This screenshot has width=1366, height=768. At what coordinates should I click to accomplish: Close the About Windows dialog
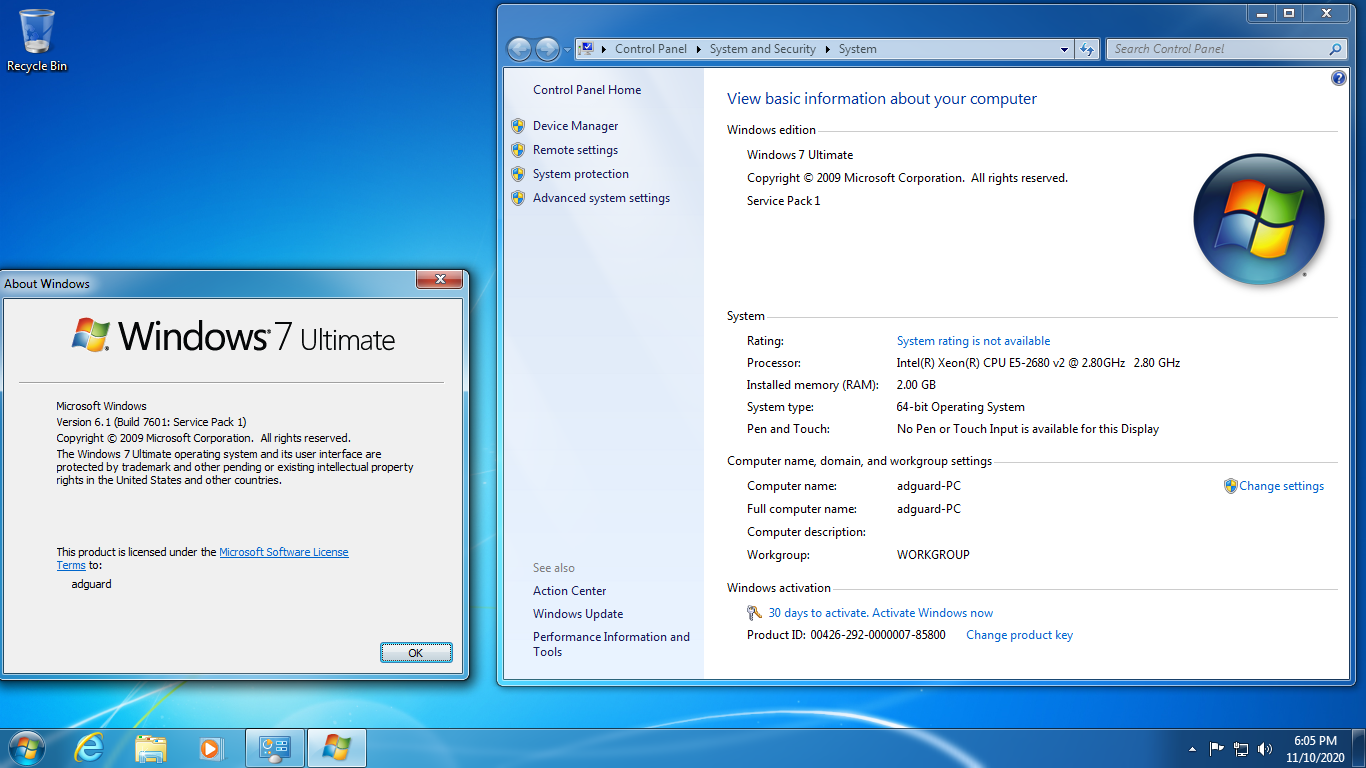(x=438, y=280)
